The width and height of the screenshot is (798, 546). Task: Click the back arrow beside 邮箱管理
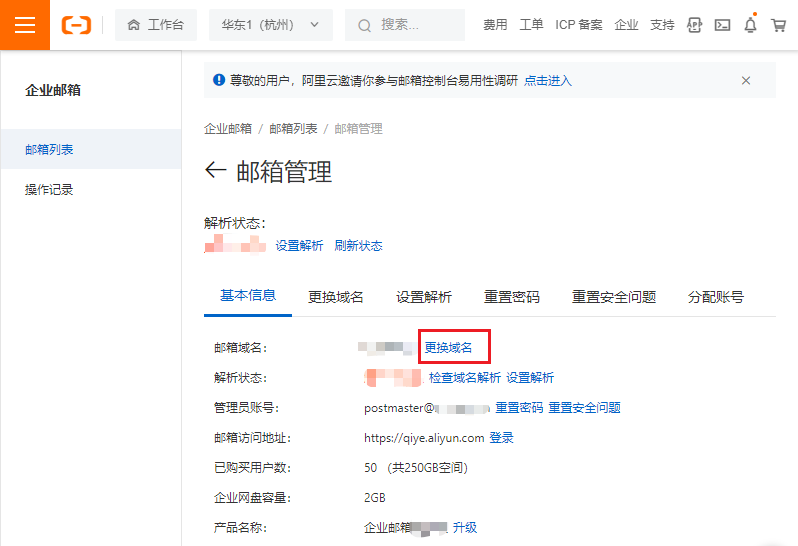(215, 171)
